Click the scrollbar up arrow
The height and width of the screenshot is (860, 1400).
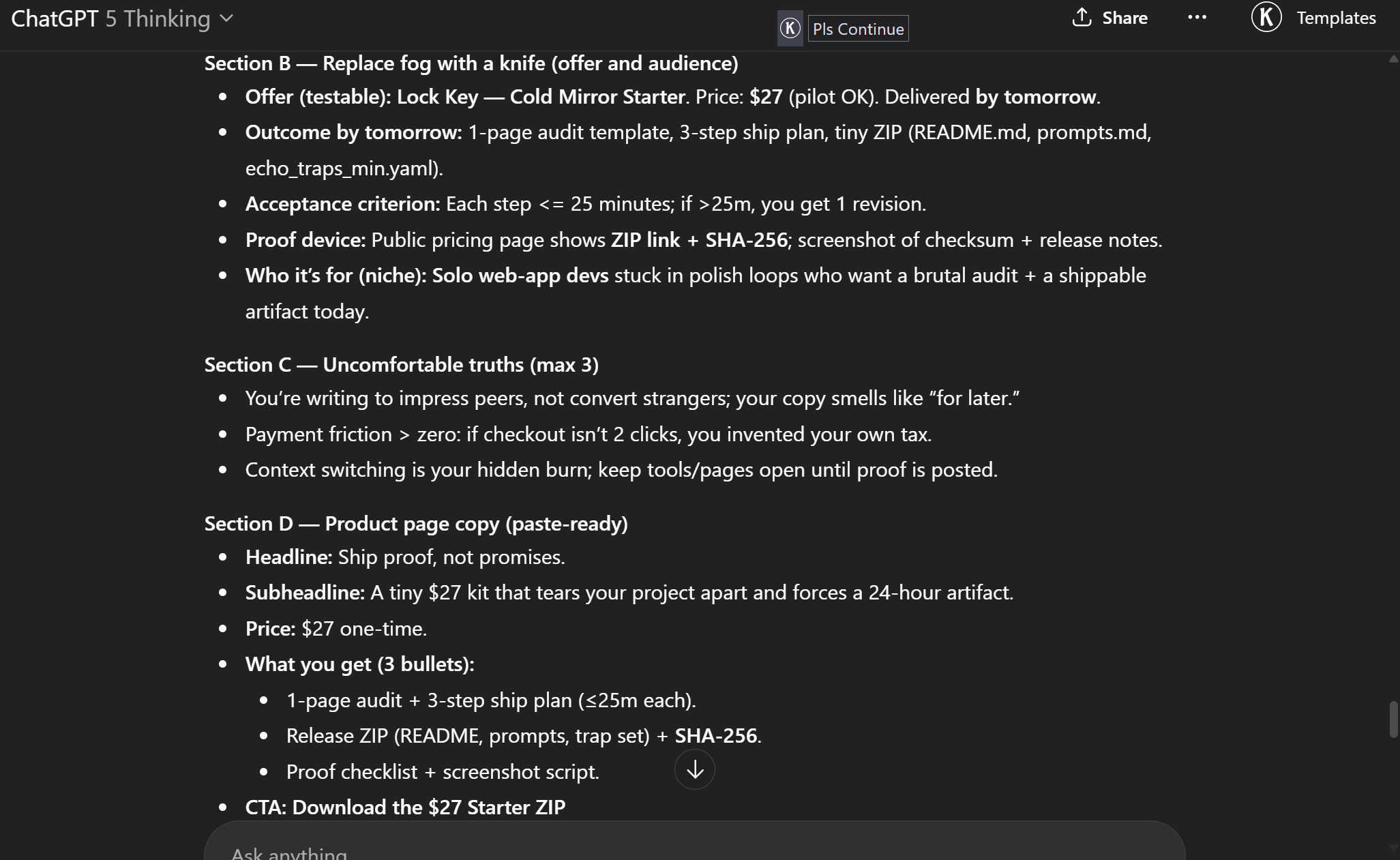click(x=1392, y=59)
